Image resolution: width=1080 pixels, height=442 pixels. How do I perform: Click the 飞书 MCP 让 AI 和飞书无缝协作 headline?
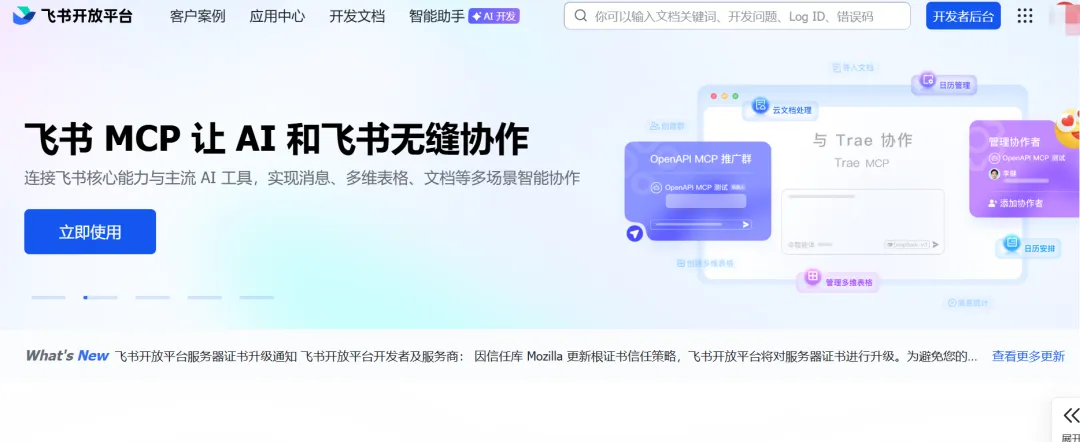276,139
